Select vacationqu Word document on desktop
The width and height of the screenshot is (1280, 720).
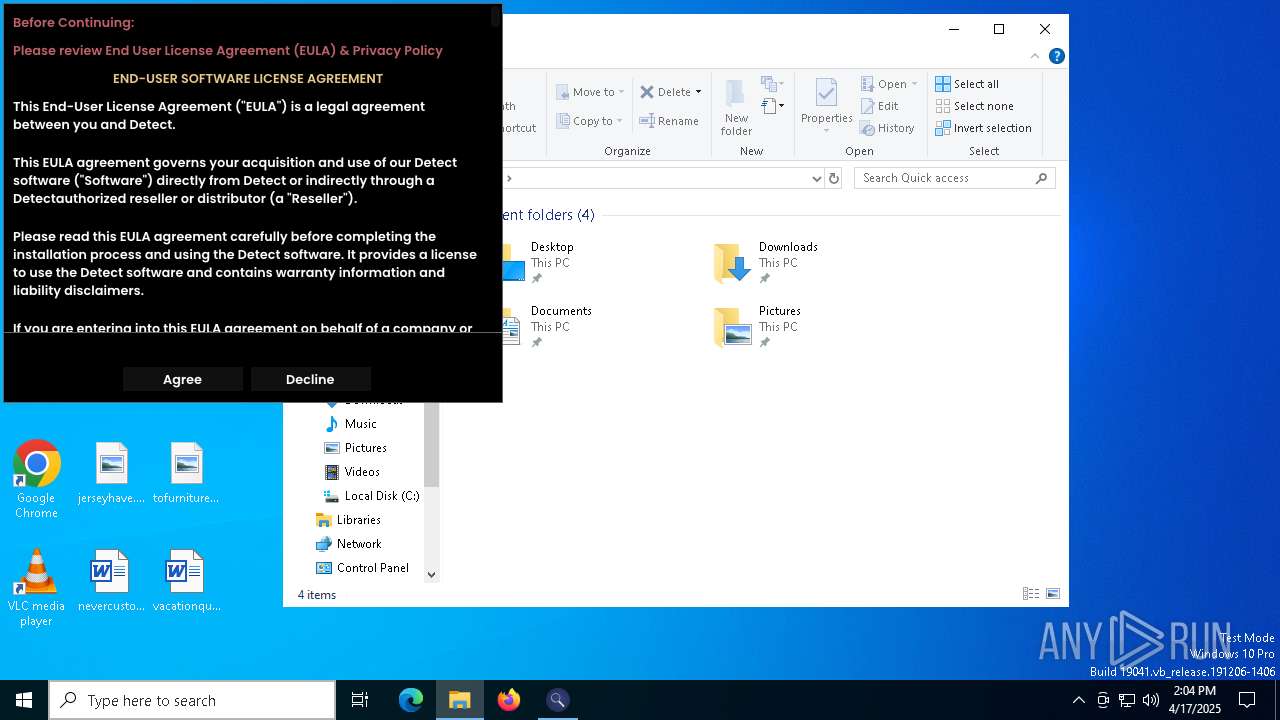pos(186,581)
